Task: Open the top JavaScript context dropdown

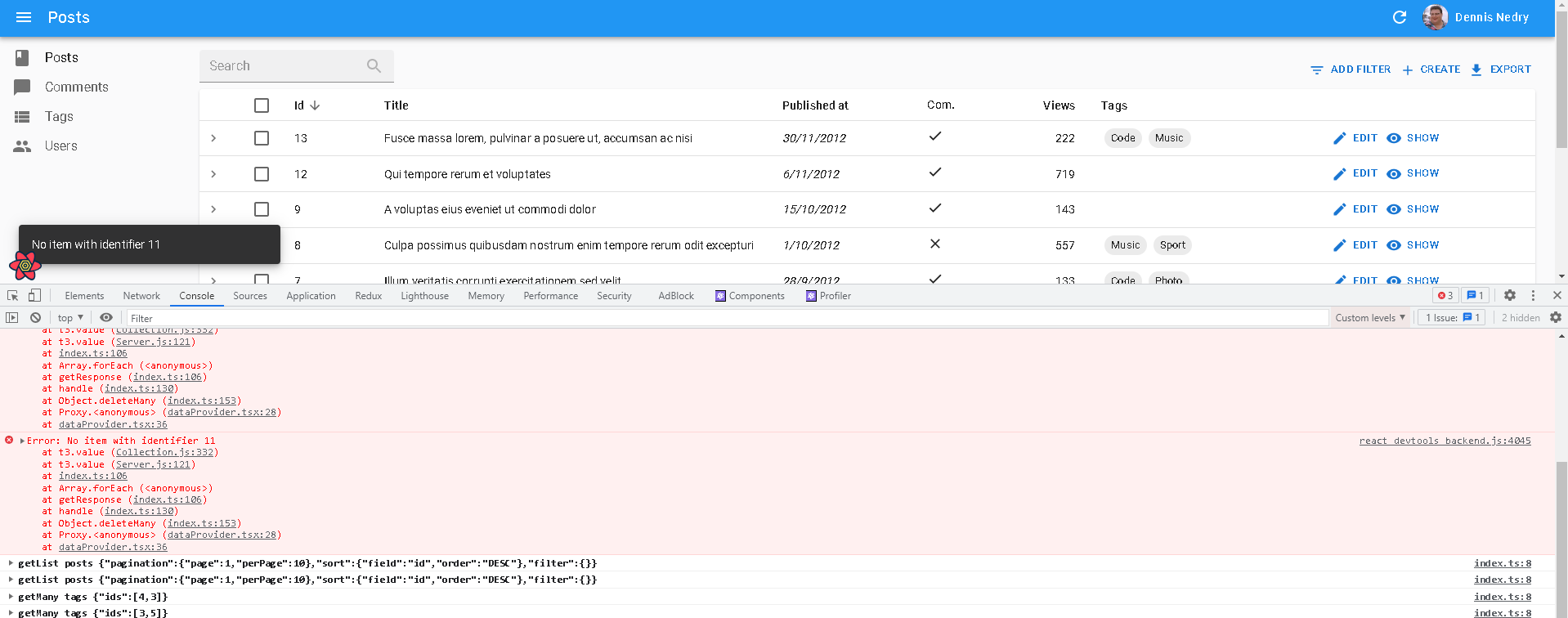Action: tap(70, 317)
